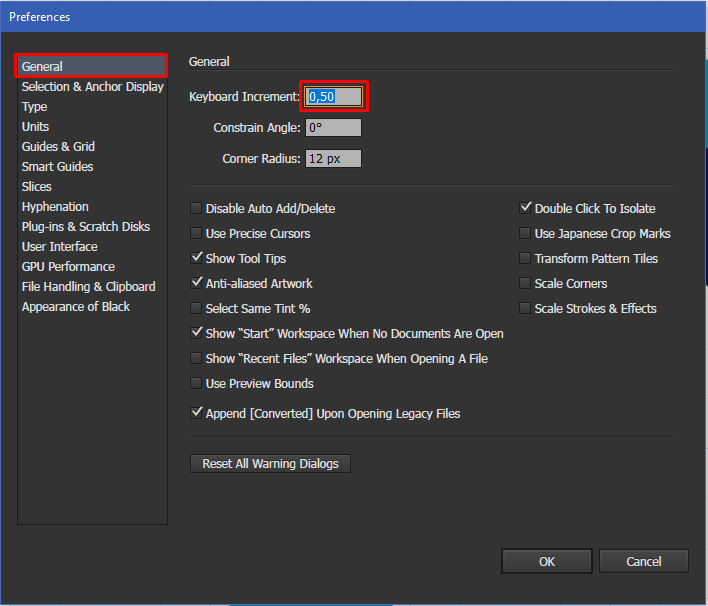Image resolution: width=708 pixels, height=606 pixels.
Task: Open Selection & Anchor Display preferences
Action: click(92, 87)
